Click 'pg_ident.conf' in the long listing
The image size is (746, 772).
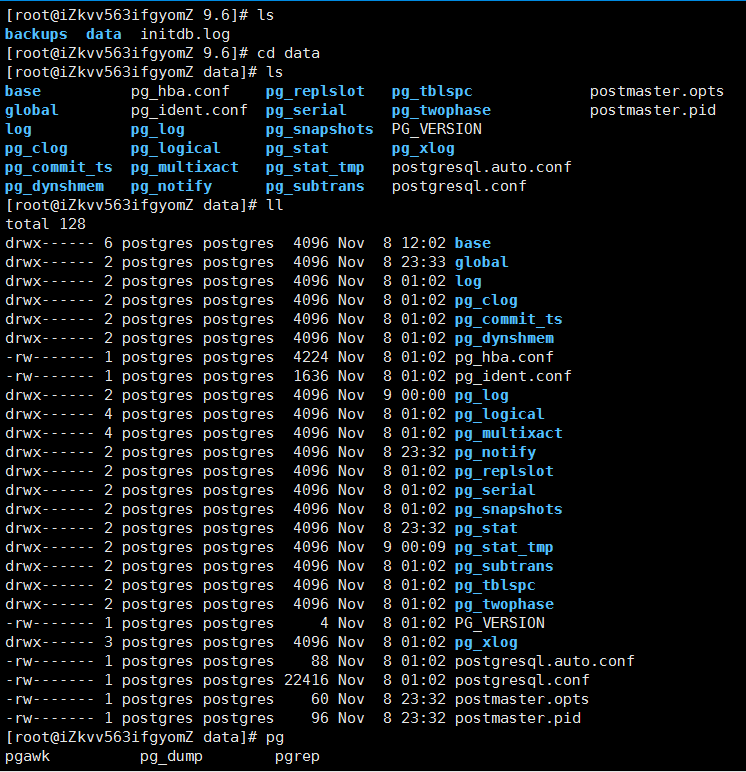pos(513,376)
